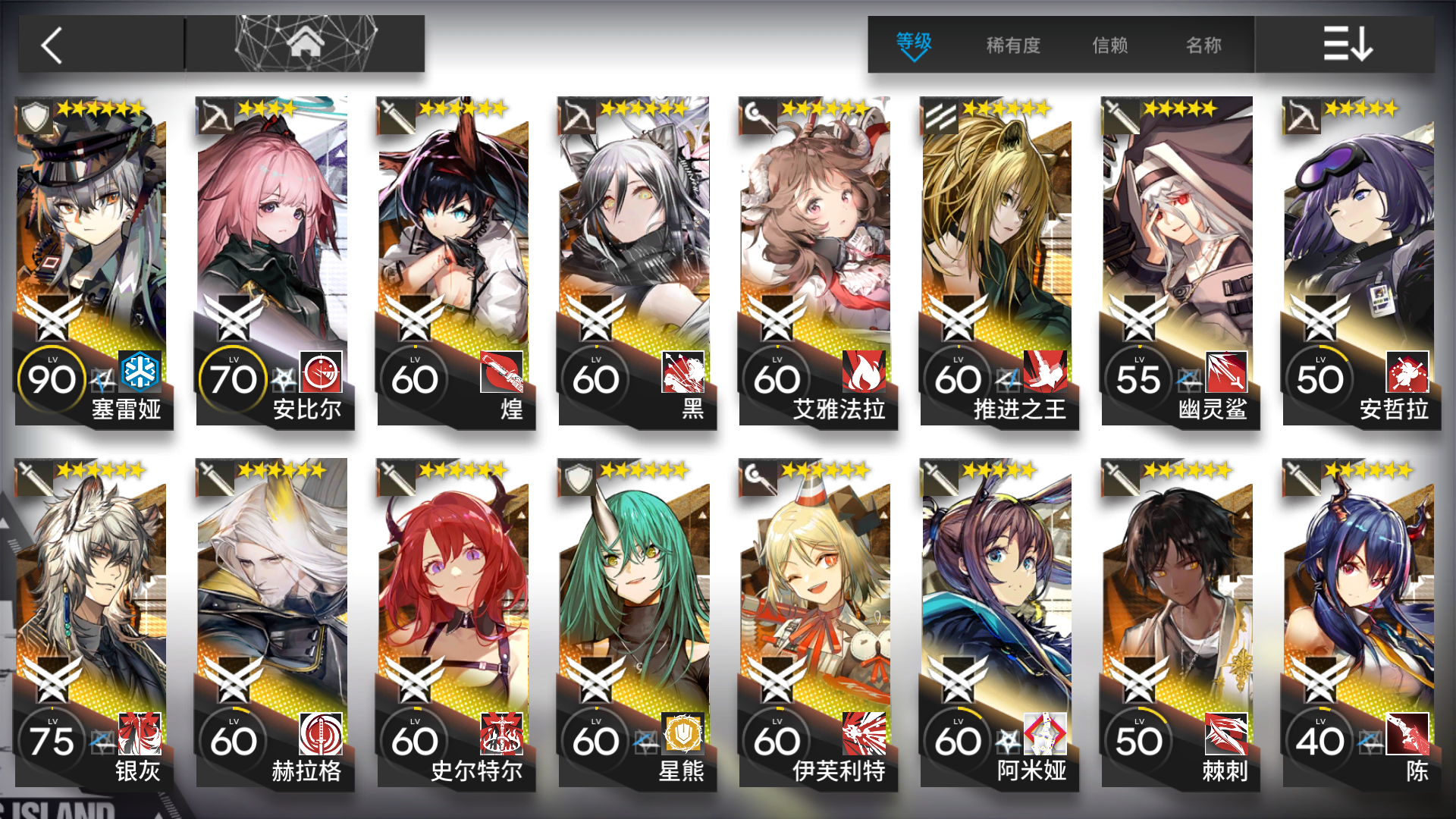Toggle the sort order direction icon
This screenshot has height=819, width=1456.
(1348, 44)
